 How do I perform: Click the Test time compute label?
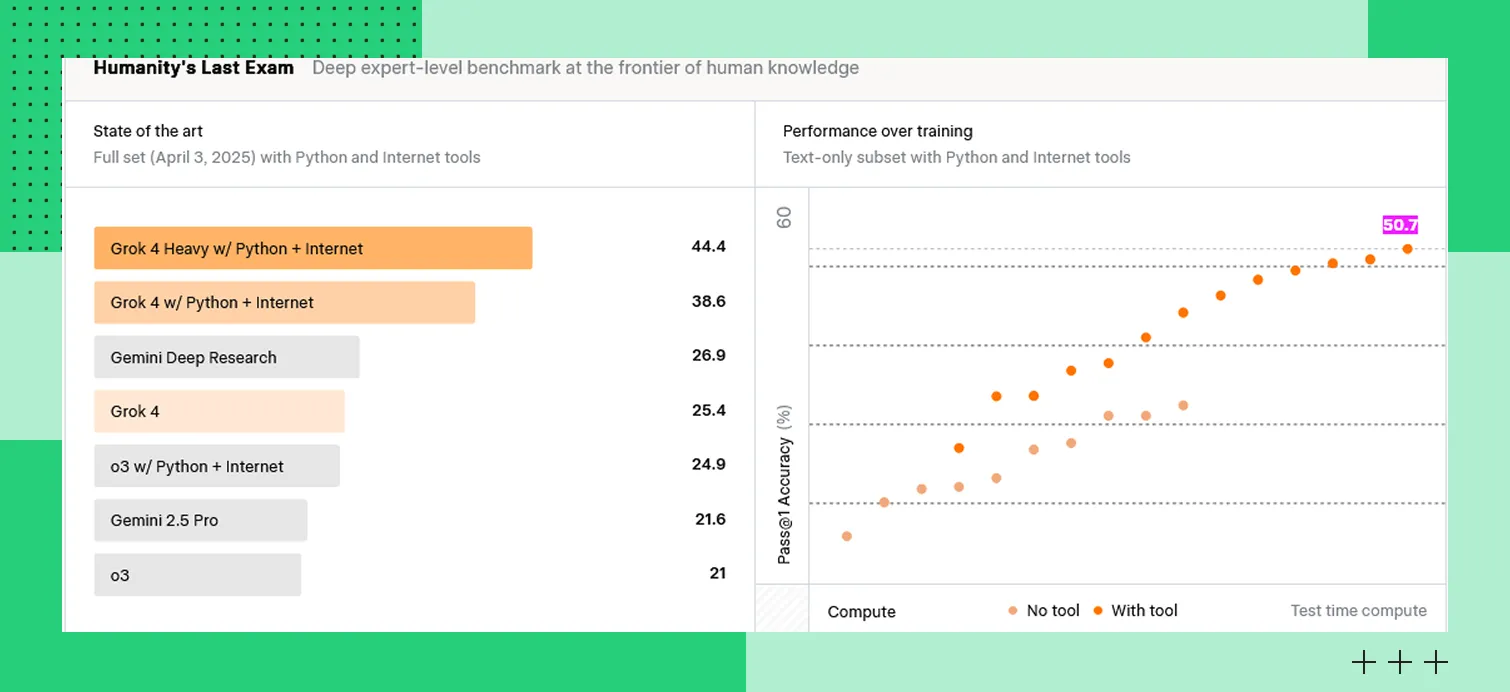click(x=1358, y=610)
